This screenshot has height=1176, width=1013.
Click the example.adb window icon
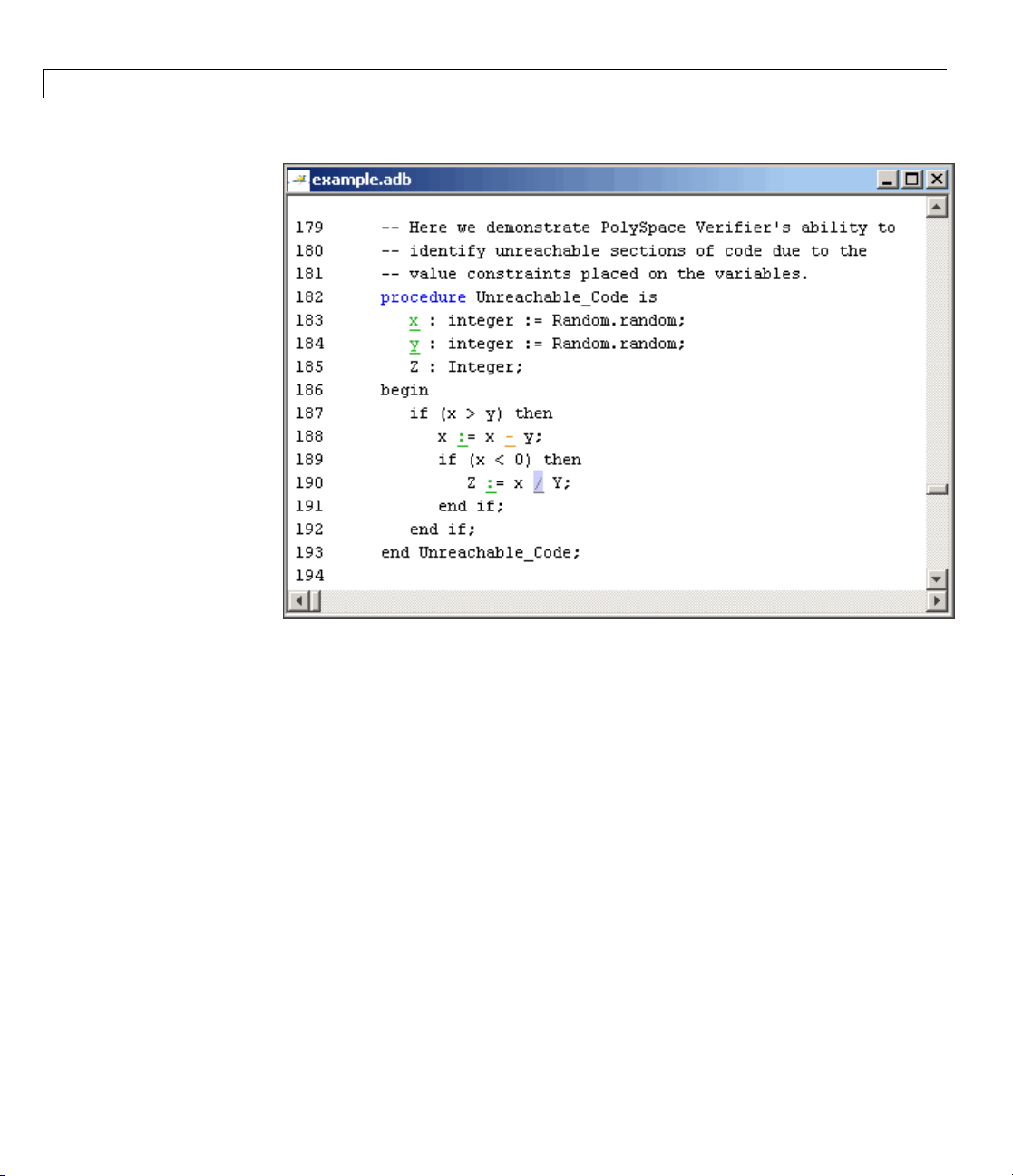tap(299, 180)
